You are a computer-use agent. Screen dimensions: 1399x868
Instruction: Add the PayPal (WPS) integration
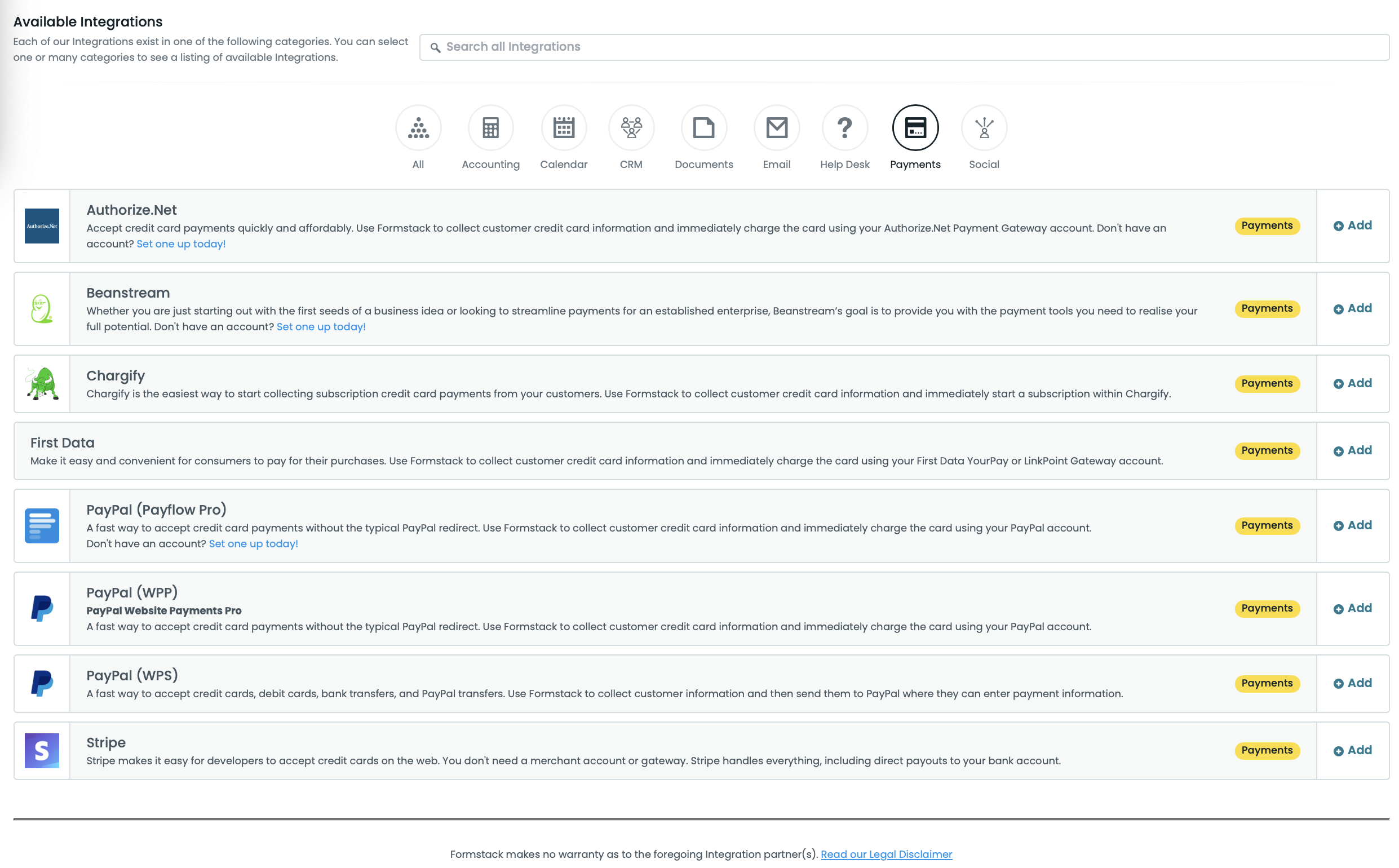(x=1352, y=683)
